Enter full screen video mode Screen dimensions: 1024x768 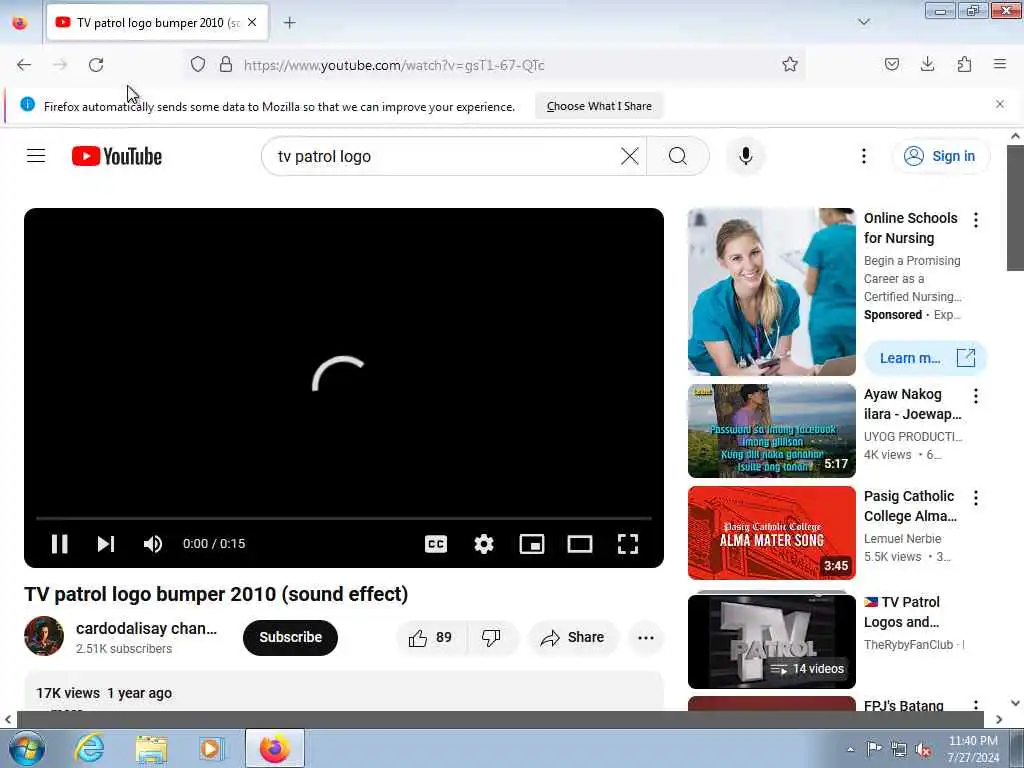coord(628,543)
